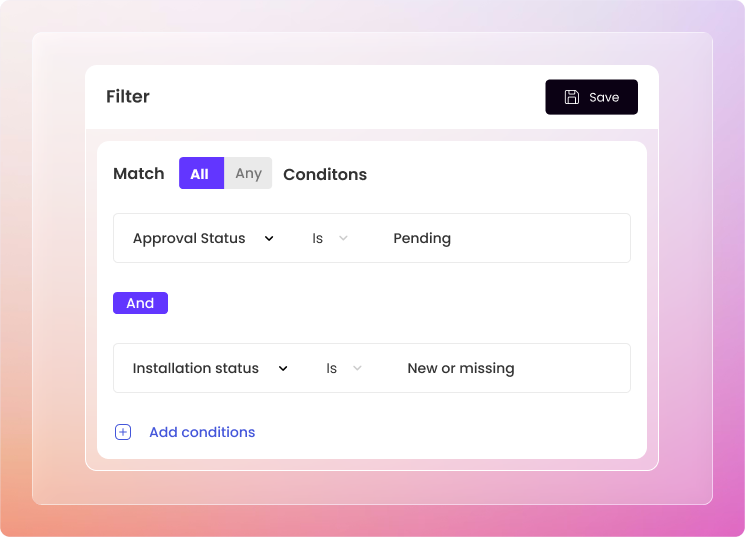The height and width of the screenshot is (537, 745).
Task: Click the plus icon beside Add conditions
Action: coord(123,432)
